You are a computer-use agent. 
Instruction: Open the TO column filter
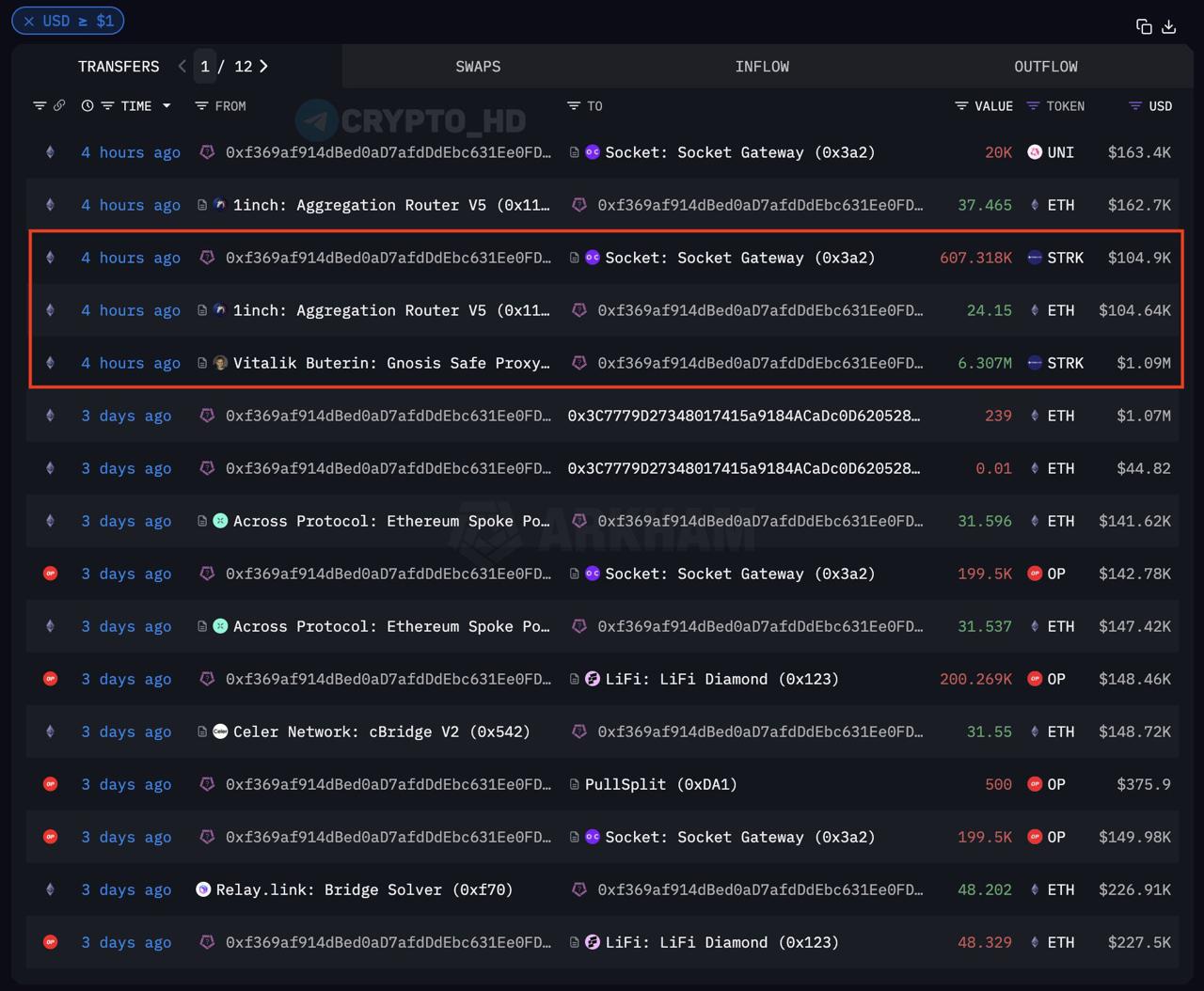coord(574,106)
